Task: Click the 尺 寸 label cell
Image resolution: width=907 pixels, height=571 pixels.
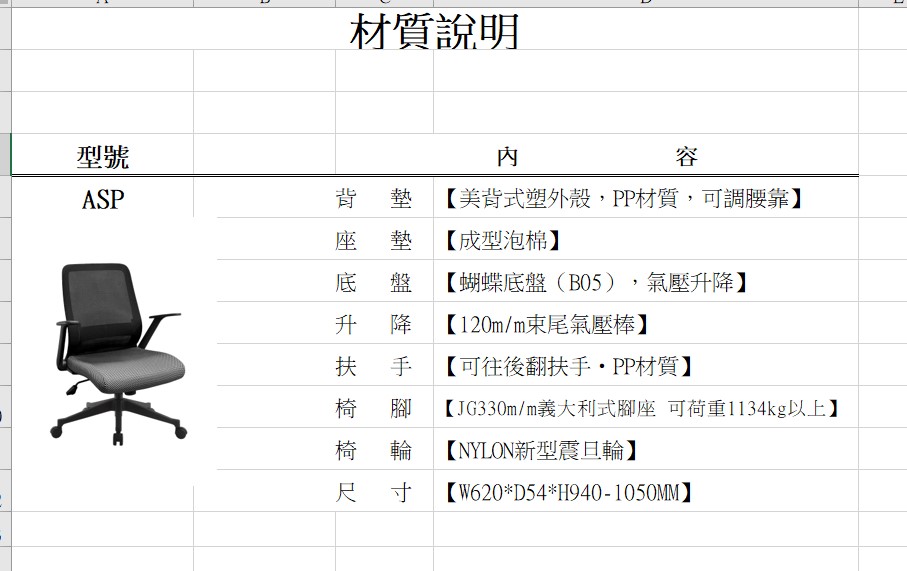Action: (384, 491)
